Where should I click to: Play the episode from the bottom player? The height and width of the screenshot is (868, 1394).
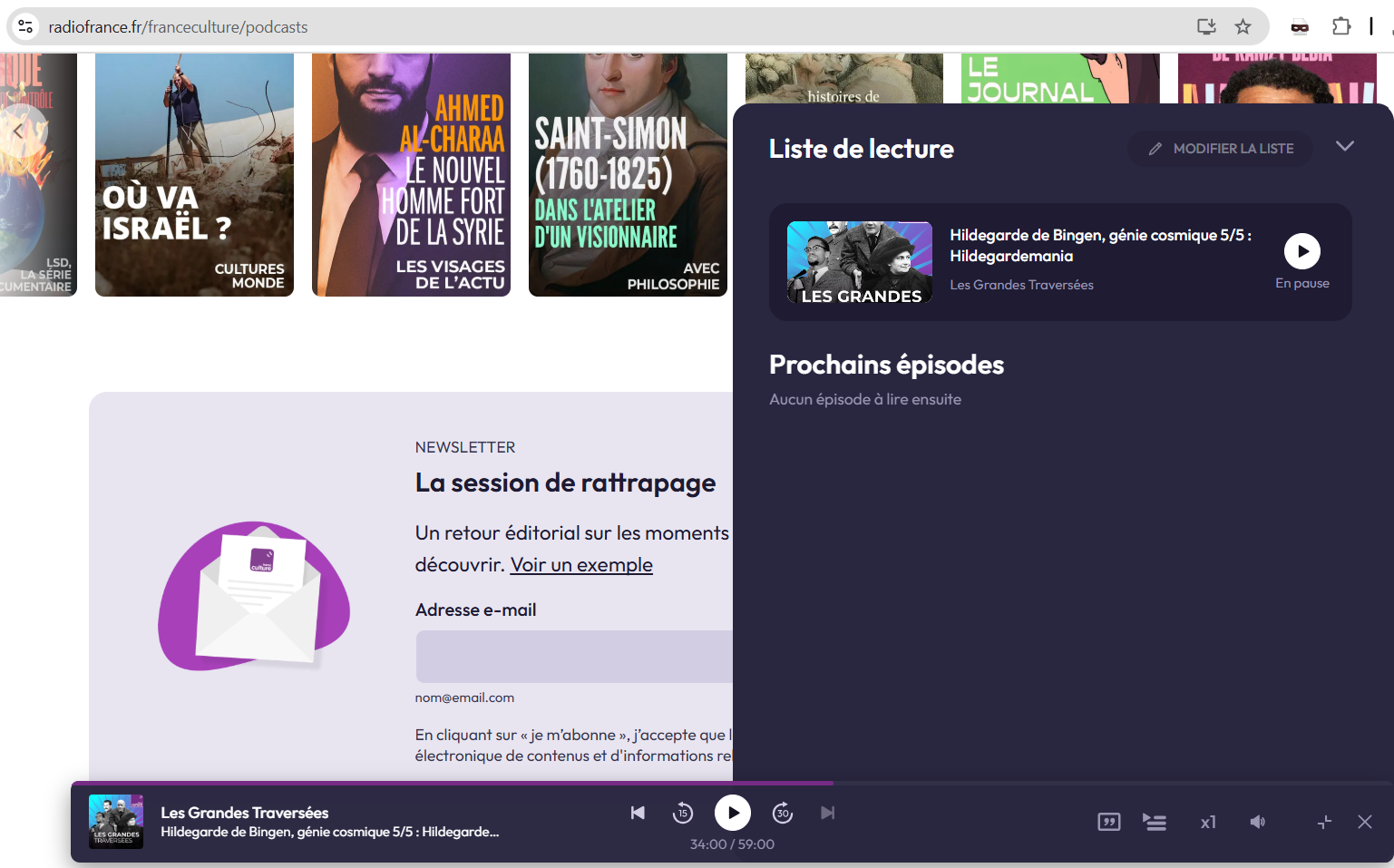[x=733, y=813]
